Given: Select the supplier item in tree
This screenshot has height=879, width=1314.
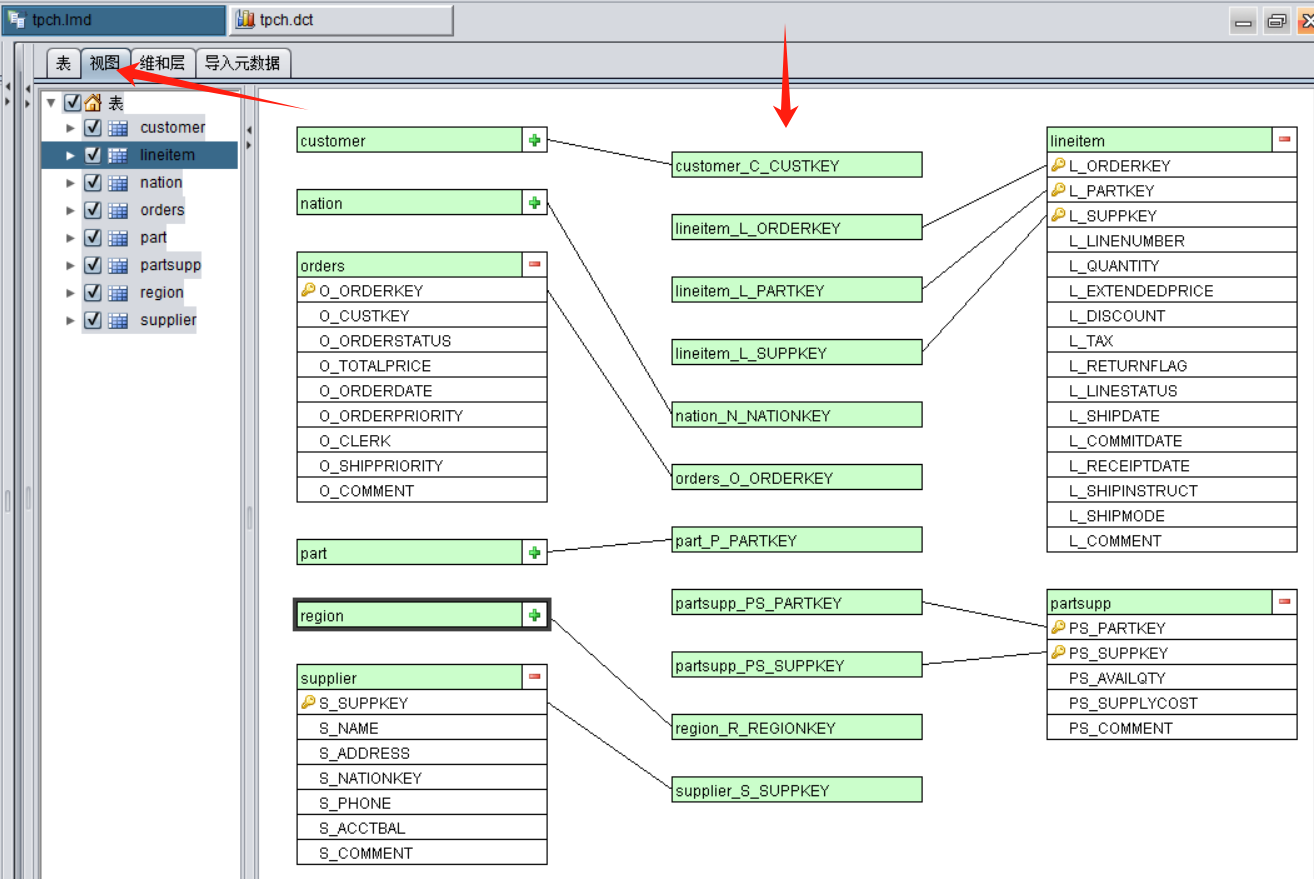Looking at the screenshot, I should click(168, 321).
